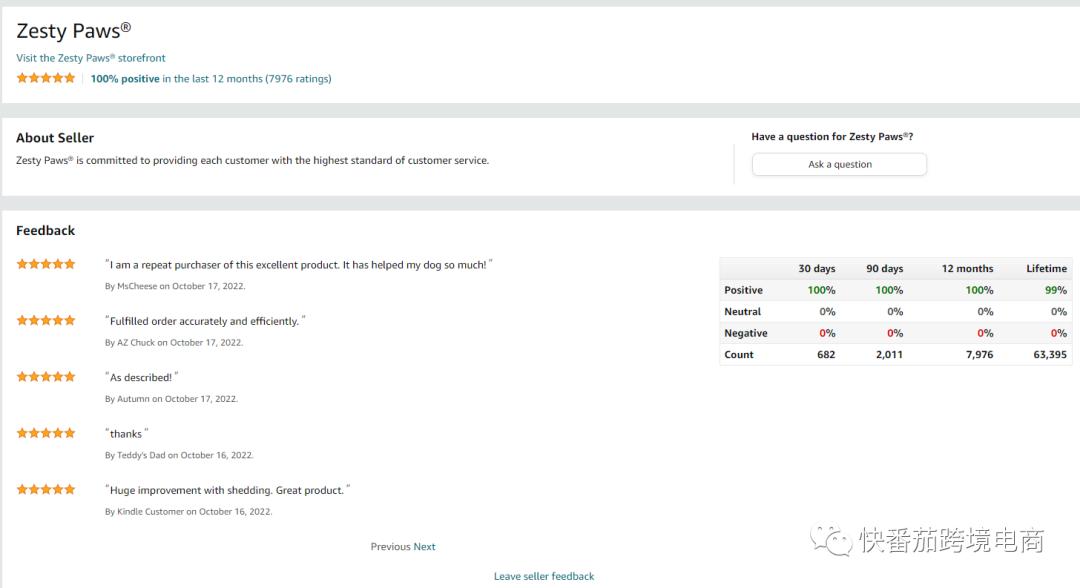Click the "As described!" review text

point(141,377)
